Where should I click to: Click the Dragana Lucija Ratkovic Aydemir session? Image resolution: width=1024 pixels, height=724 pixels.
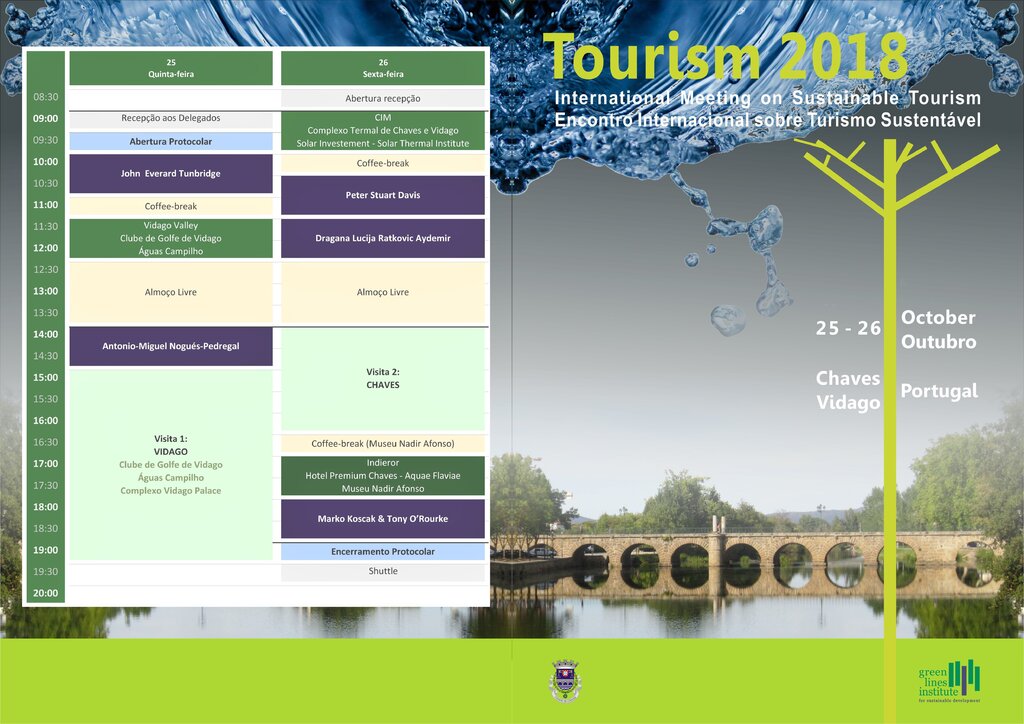pyautogui.click(x=382, y=238)
